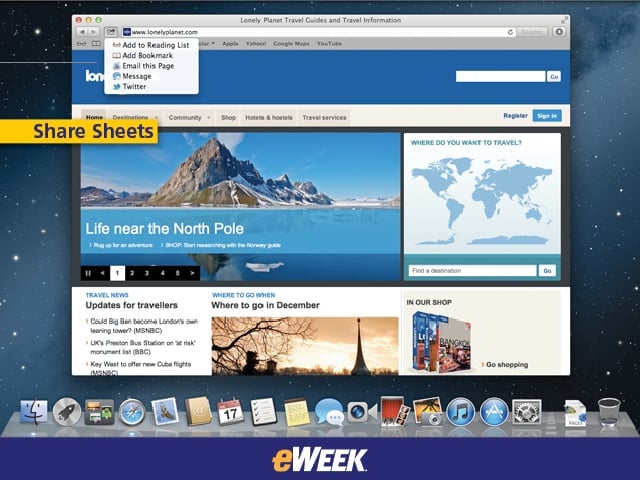Jump to slide 5

[178, 273]
